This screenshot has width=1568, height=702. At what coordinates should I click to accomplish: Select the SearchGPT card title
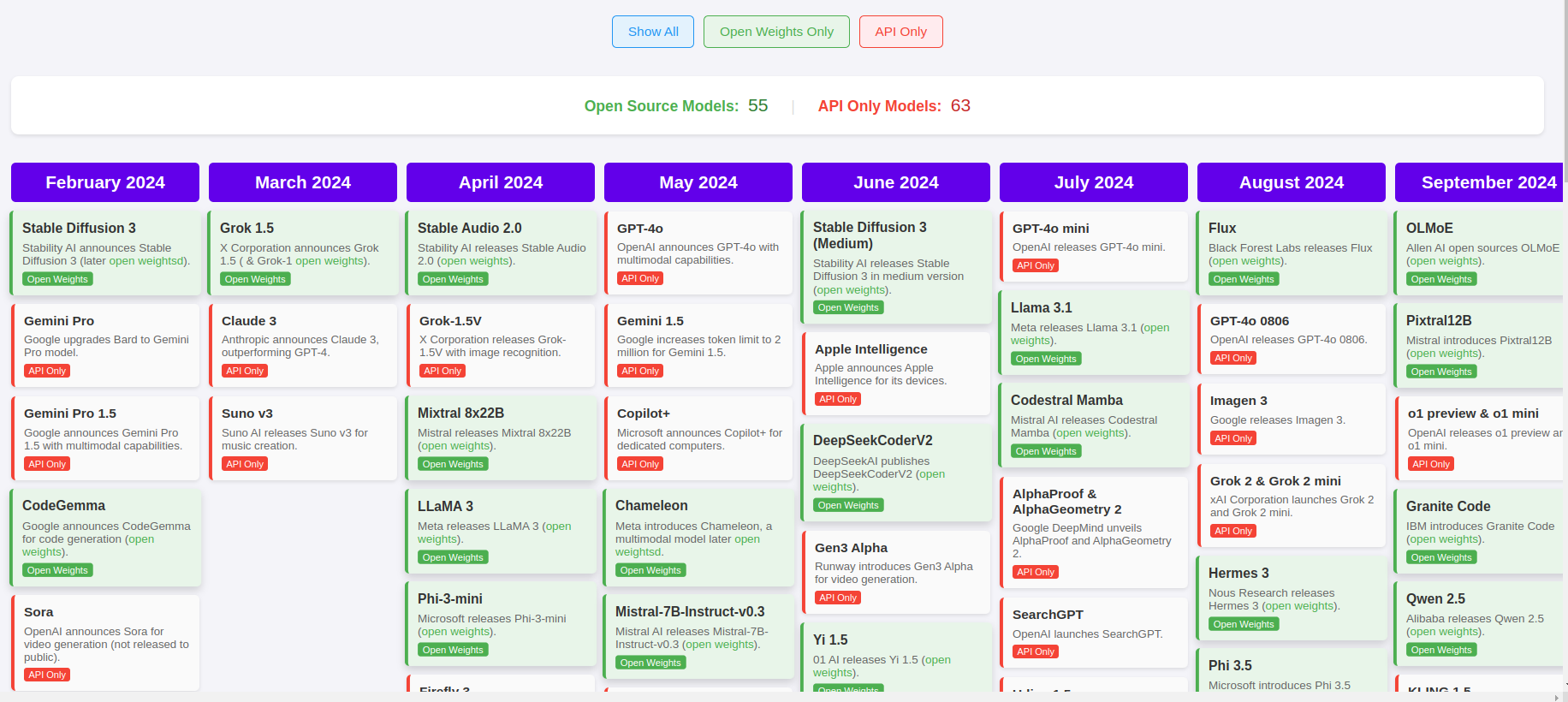tap(1048, 614)
